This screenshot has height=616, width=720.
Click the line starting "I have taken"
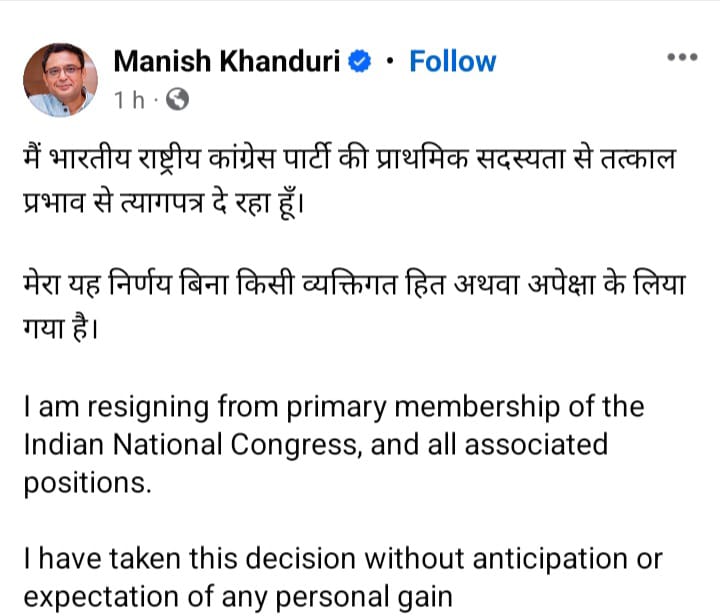point(342,560)
